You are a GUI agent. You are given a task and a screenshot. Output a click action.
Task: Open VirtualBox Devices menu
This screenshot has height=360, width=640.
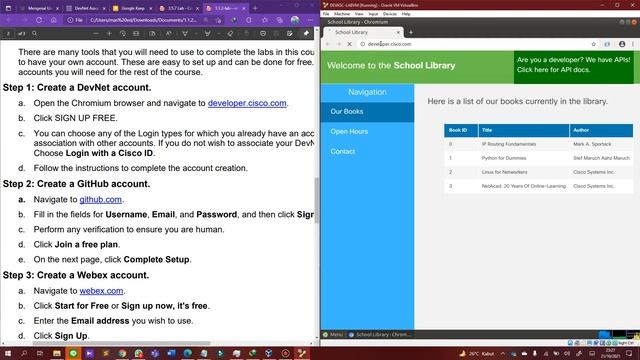(x=390, y=14)
